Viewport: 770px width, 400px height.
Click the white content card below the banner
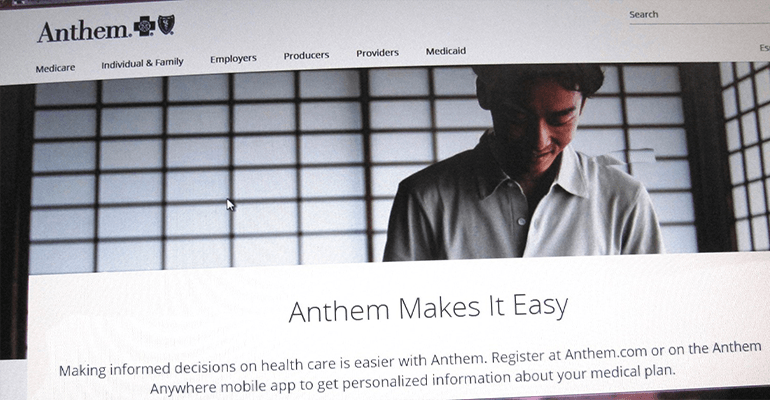pos(398,329)
